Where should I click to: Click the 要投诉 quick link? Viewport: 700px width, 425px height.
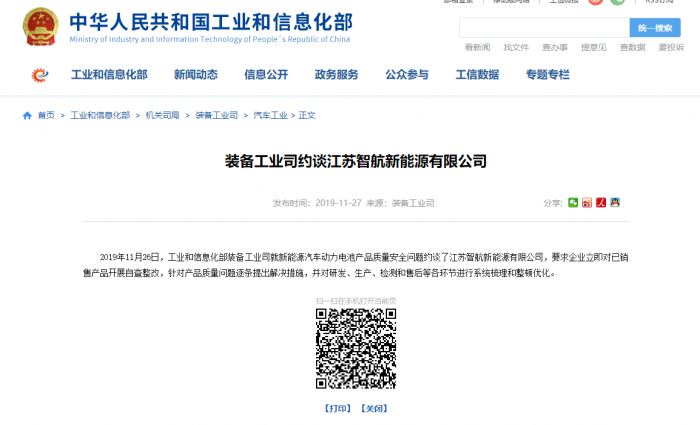click(x=671, y=47)
